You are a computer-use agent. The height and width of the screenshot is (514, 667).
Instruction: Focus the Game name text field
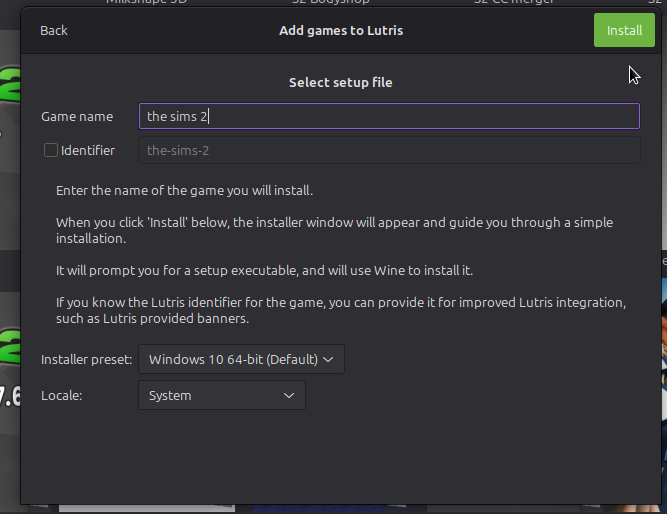[x=388, y=116]
